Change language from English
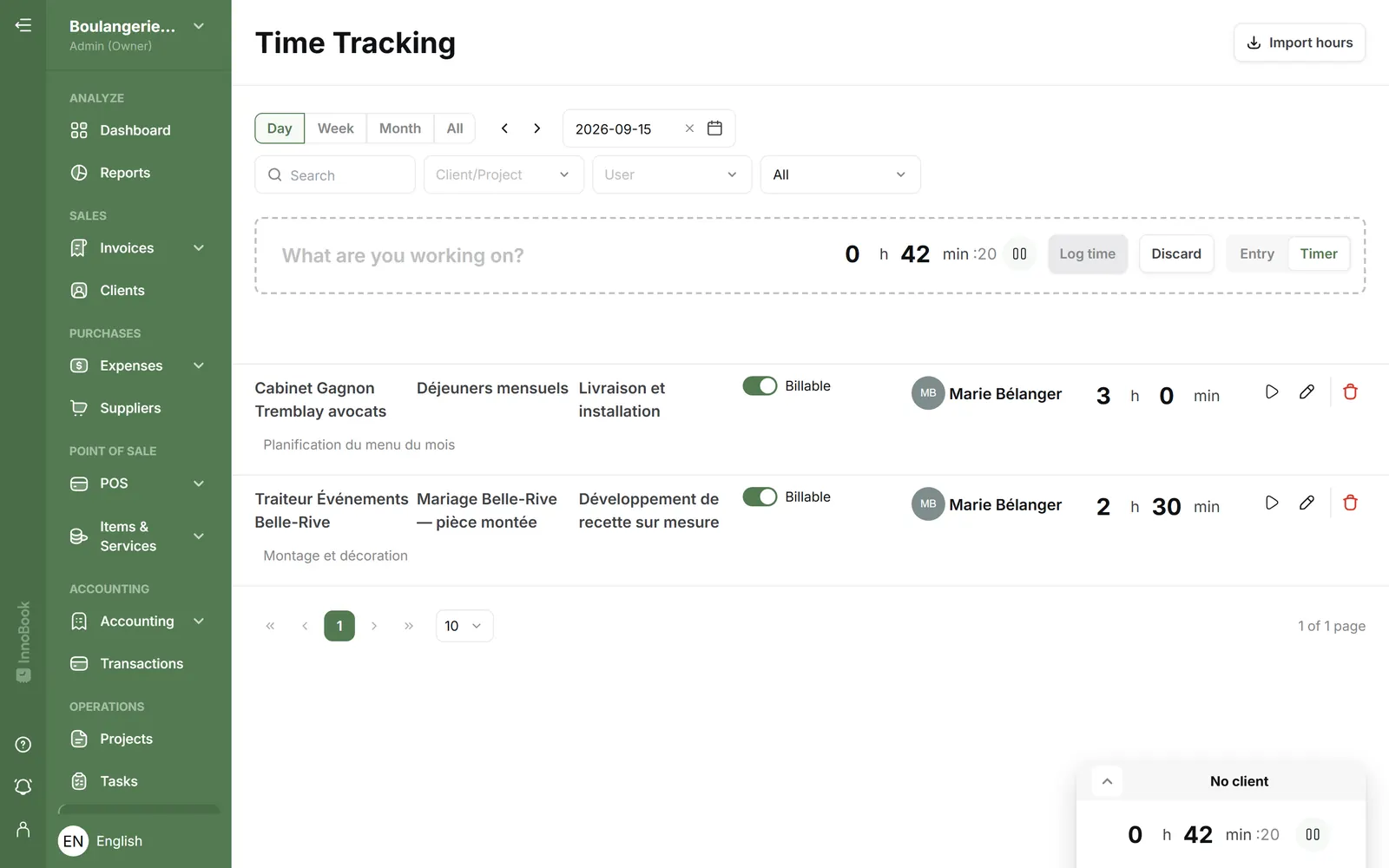The height and width of the screenshot is (868, 1389). [x=101, y=841]
